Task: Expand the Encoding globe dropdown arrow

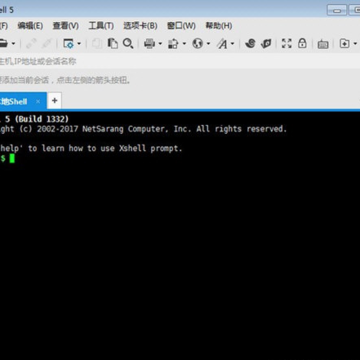Action: click(x=208, y=44)
